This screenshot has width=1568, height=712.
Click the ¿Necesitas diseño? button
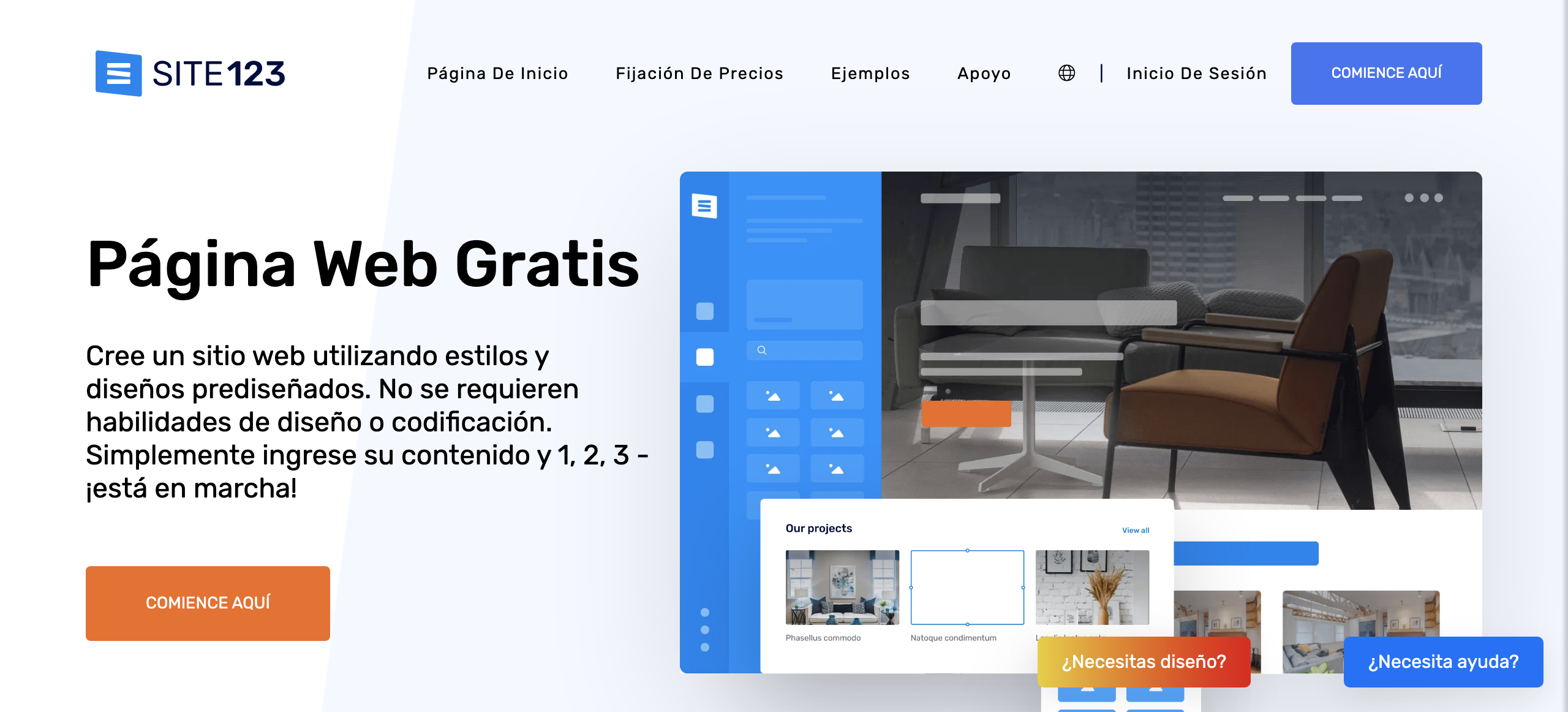click(x=1144, y=662)
